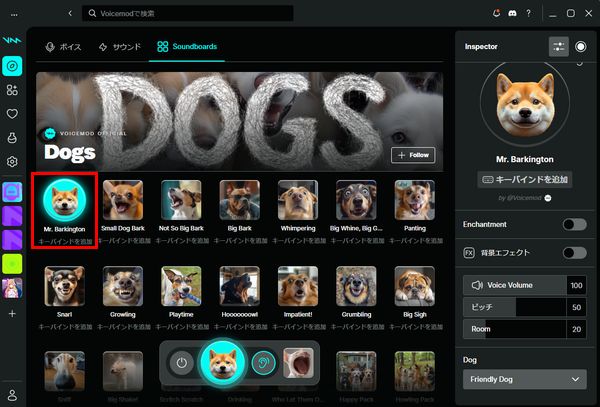This screenshot has width=600, height=407.
Task: Play the Big Whine, Big G... sound
Action: pyautogui.click(x=356, y=200)
